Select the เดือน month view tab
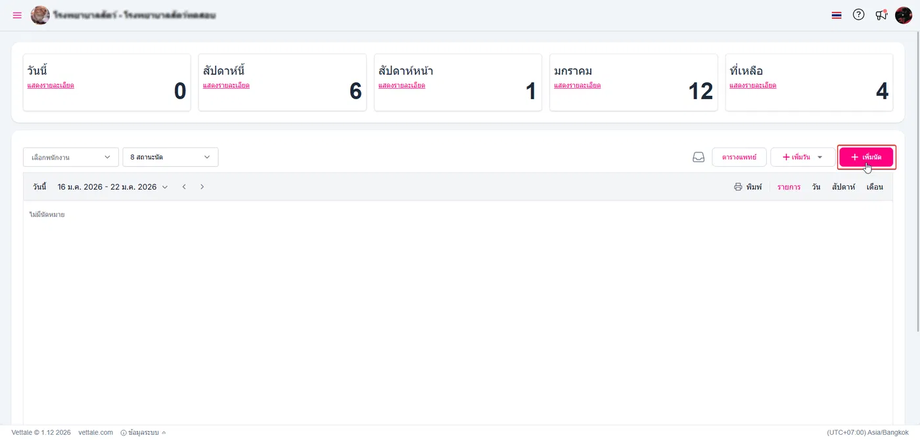The height and width of the screenshot is (440, 920). tap(874, 187)
